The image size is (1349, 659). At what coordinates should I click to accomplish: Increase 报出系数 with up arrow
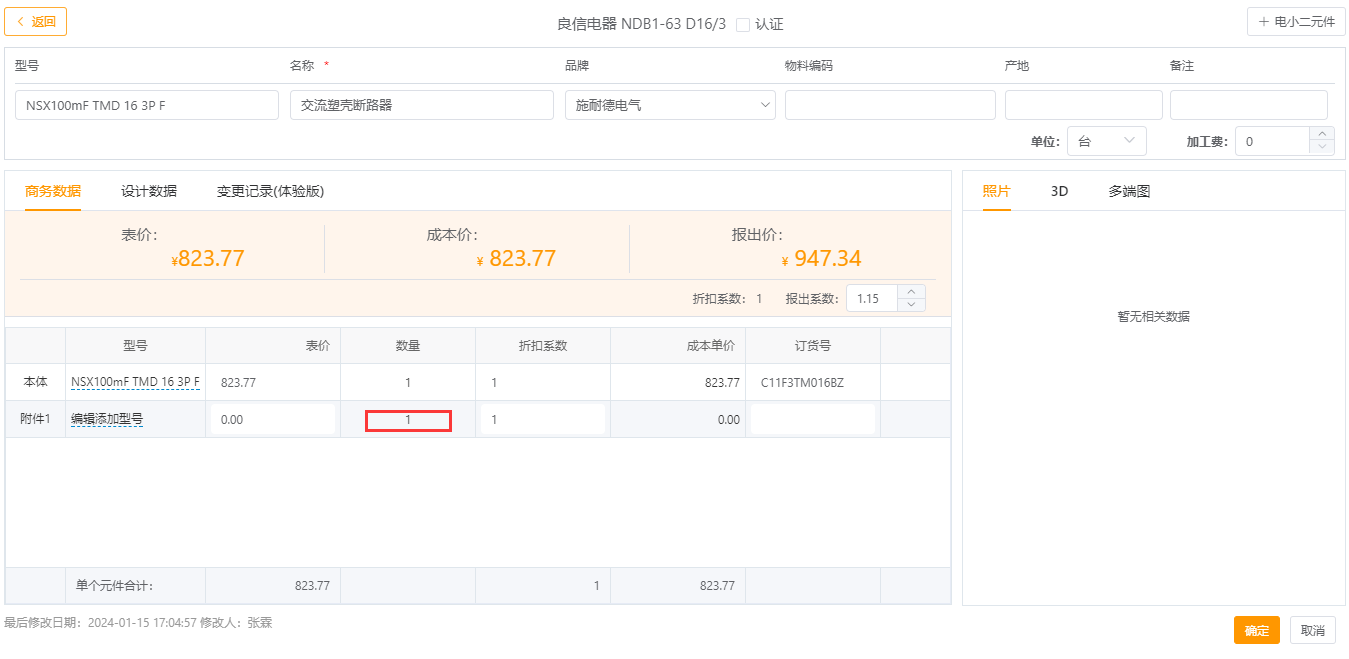coord(911,292)
